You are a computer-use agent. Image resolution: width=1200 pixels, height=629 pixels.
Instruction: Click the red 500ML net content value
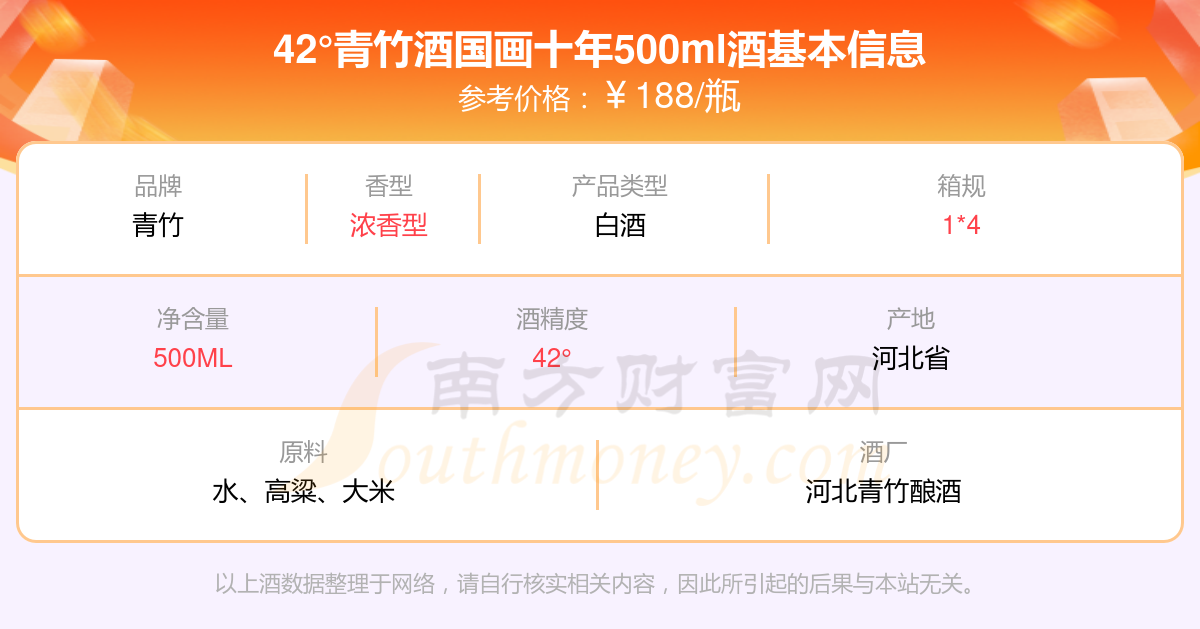[x=193, y=358]
